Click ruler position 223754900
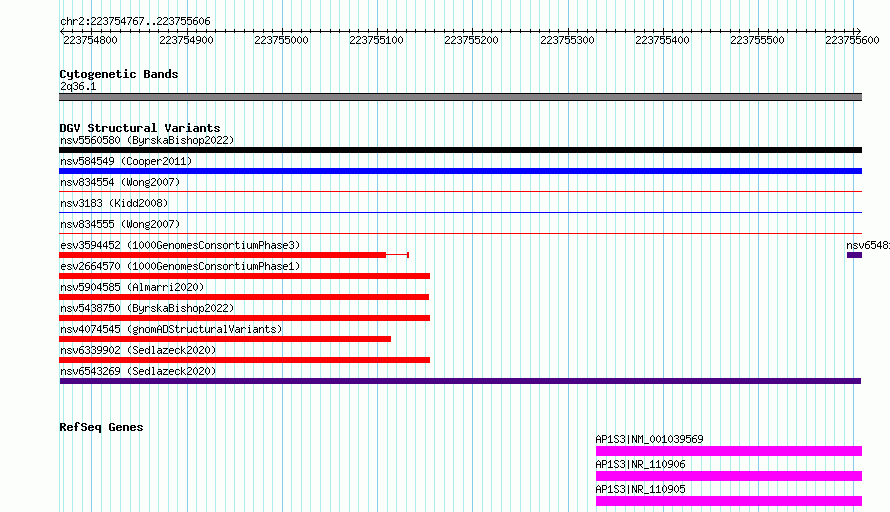Image resolution: width=890 pixels, height=512 pixels. 186,40
